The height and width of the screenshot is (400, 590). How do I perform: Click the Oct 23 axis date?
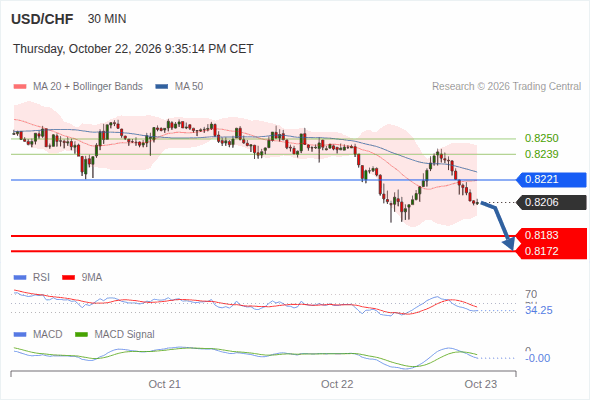pos(481,384)
